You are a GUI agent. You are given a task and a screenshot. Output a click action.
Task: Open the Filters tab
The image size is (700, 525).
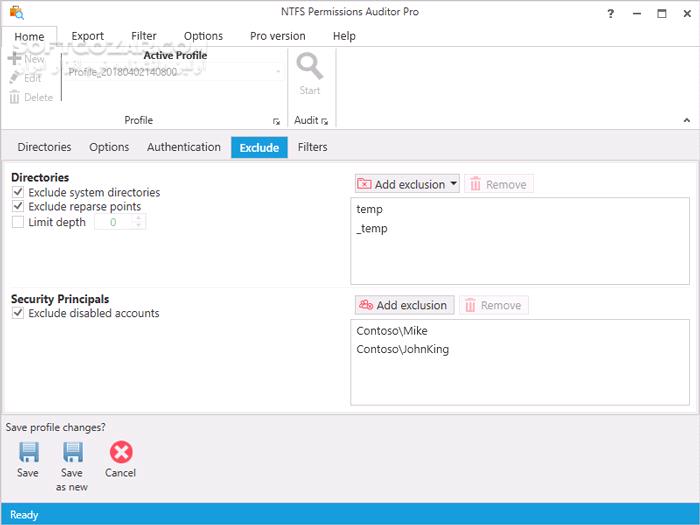pos(312,147)
